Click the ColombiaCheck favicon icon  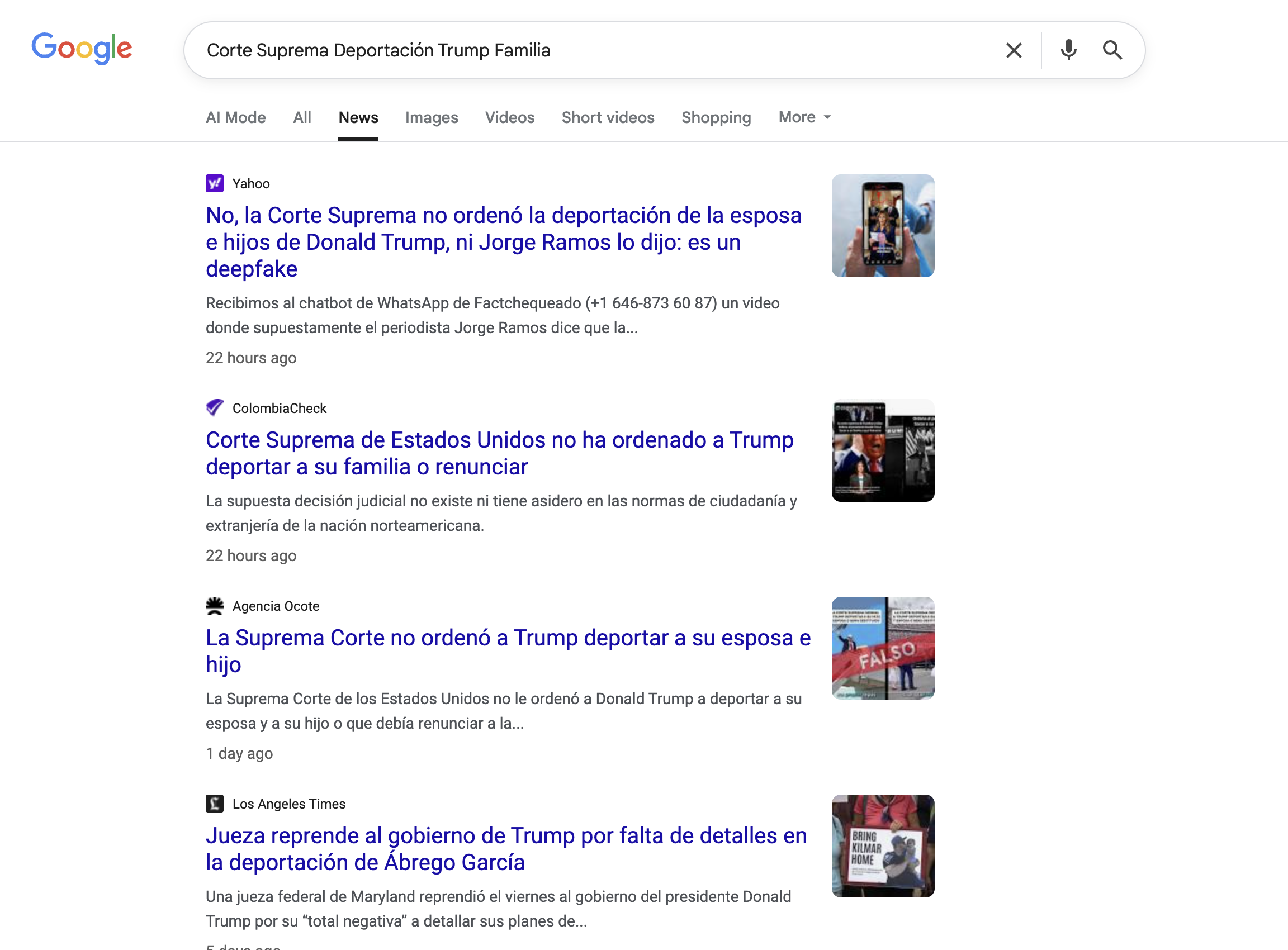pyautogui.click(x=215, y=408)
